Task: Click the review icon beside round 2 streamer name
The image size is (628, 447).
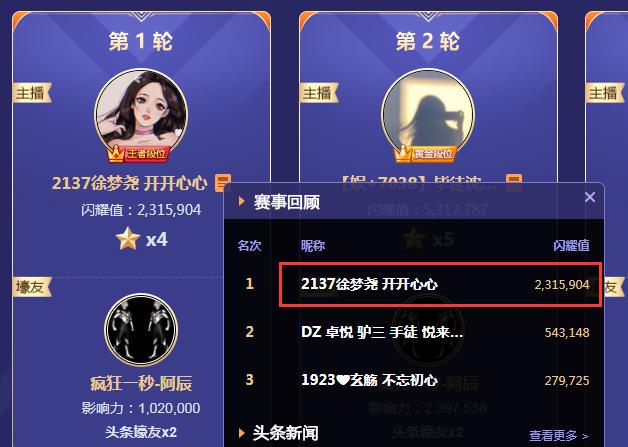Action: coord(514,183)
